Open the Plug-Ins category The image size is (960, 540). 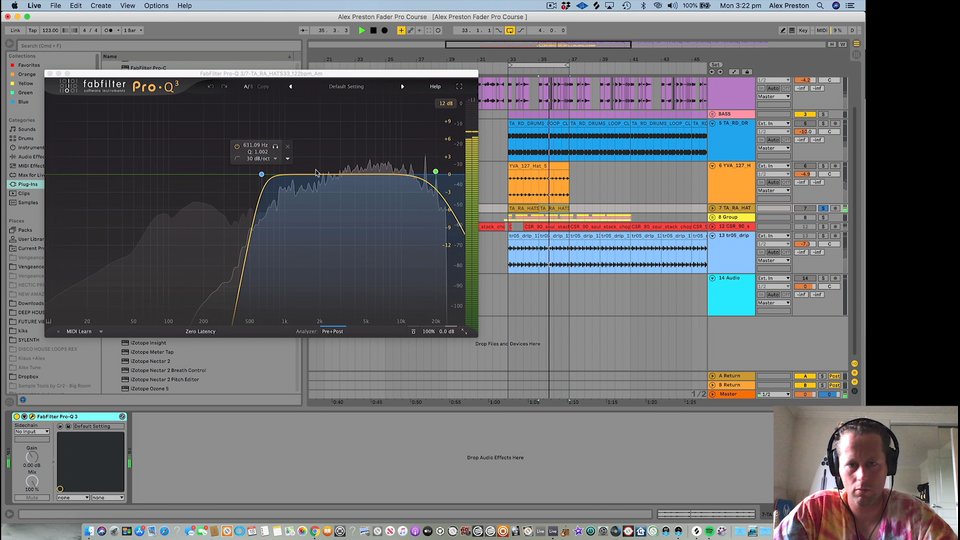point(26,184)
